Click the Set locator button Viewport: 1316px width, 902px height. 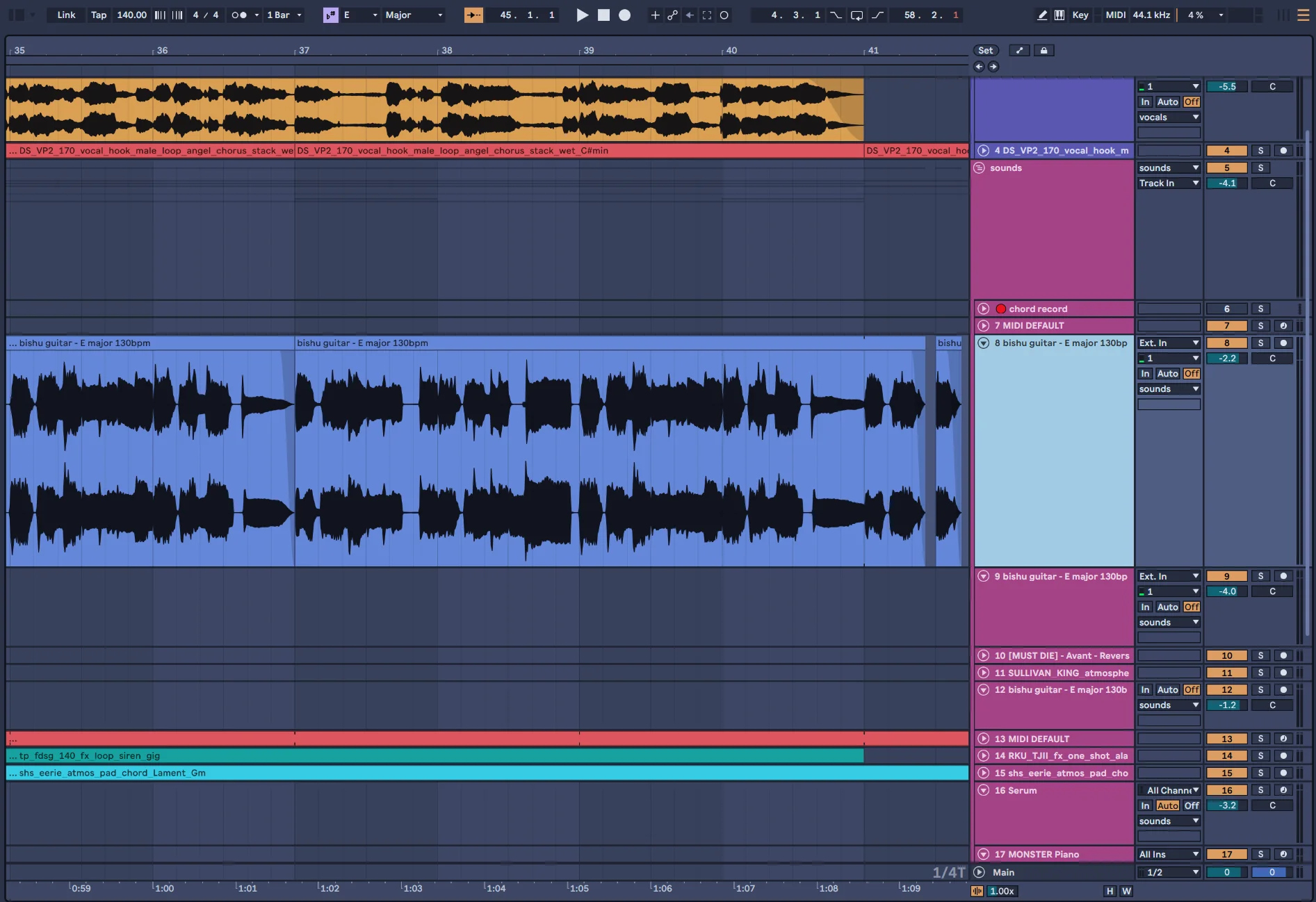(985, 50)
